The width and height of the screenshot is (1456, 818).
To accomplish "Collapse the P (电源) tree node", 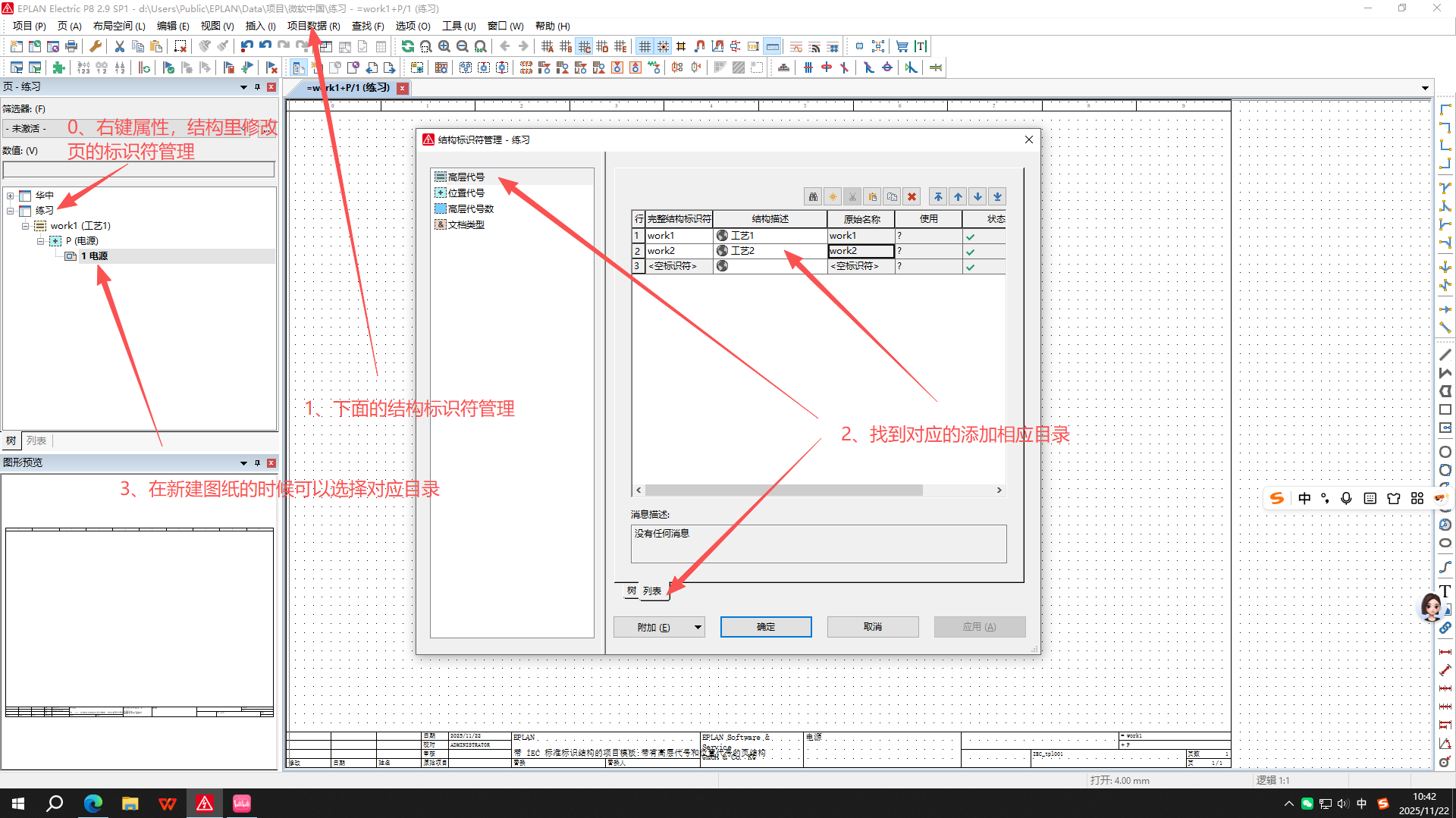I will pos(41,241).
